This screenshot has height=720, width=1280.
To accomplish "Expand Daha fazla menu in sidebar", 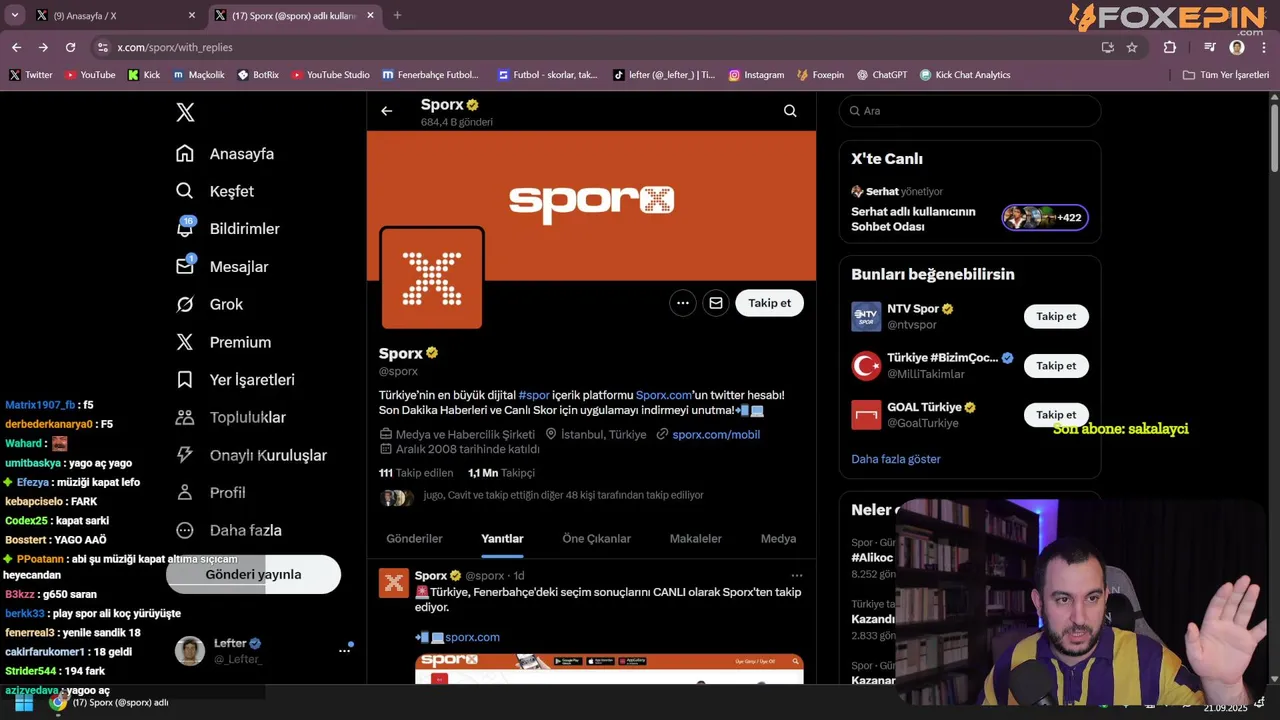I will (228, 530).
